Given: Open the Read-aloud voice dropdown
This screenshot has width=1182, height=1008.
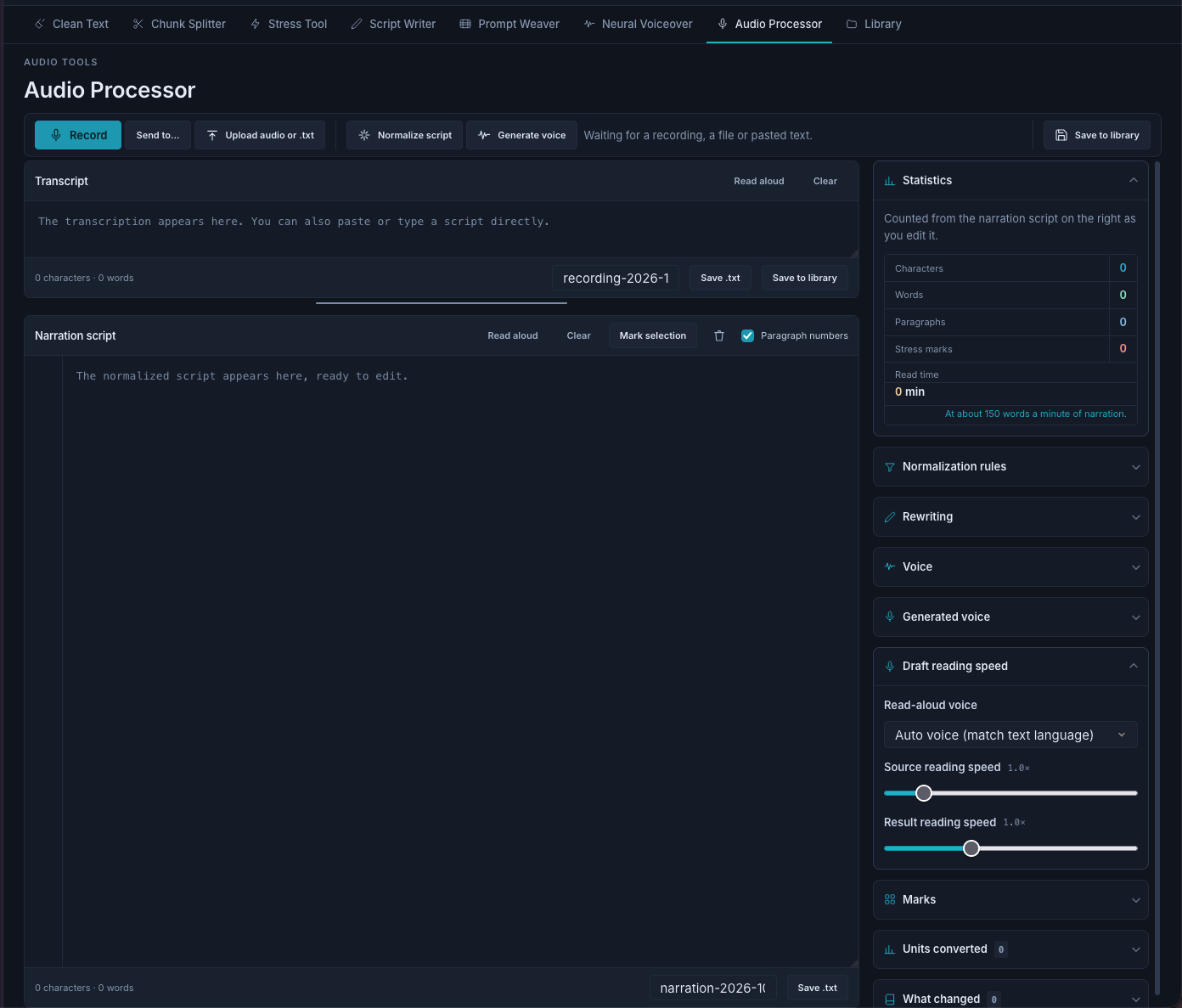Looking at the screenshot, I should pyautogui.click(x=1010, y=735).
